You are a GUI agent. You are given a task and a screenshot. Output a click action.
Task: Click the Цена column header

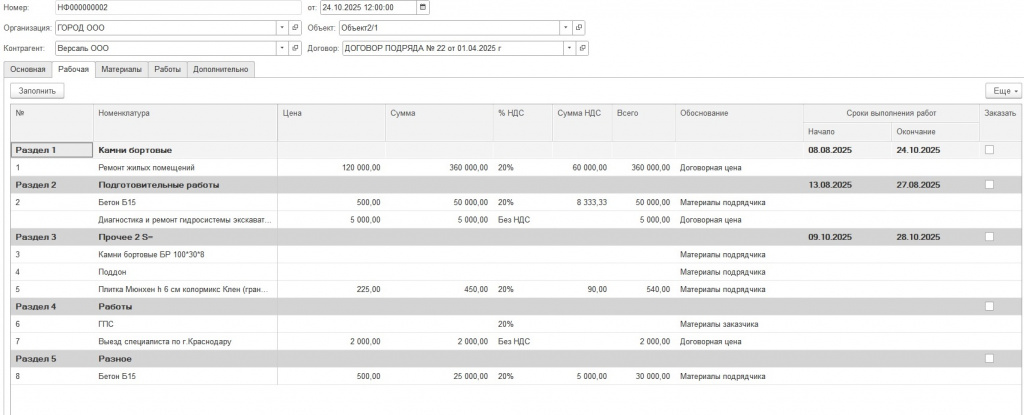click(332, 122)
